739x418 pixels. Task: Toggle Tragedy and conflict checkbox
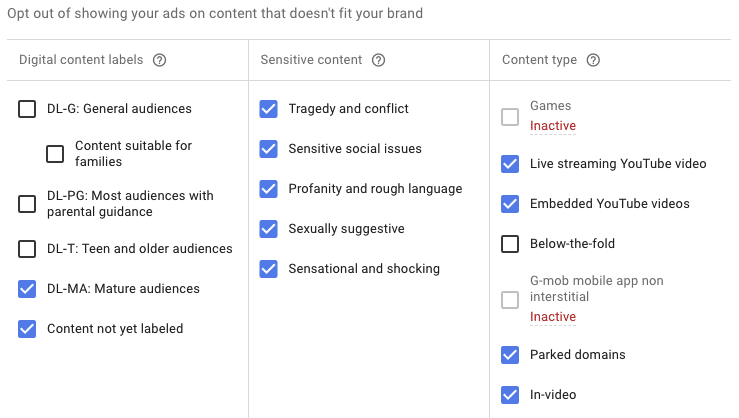point(269,109)
